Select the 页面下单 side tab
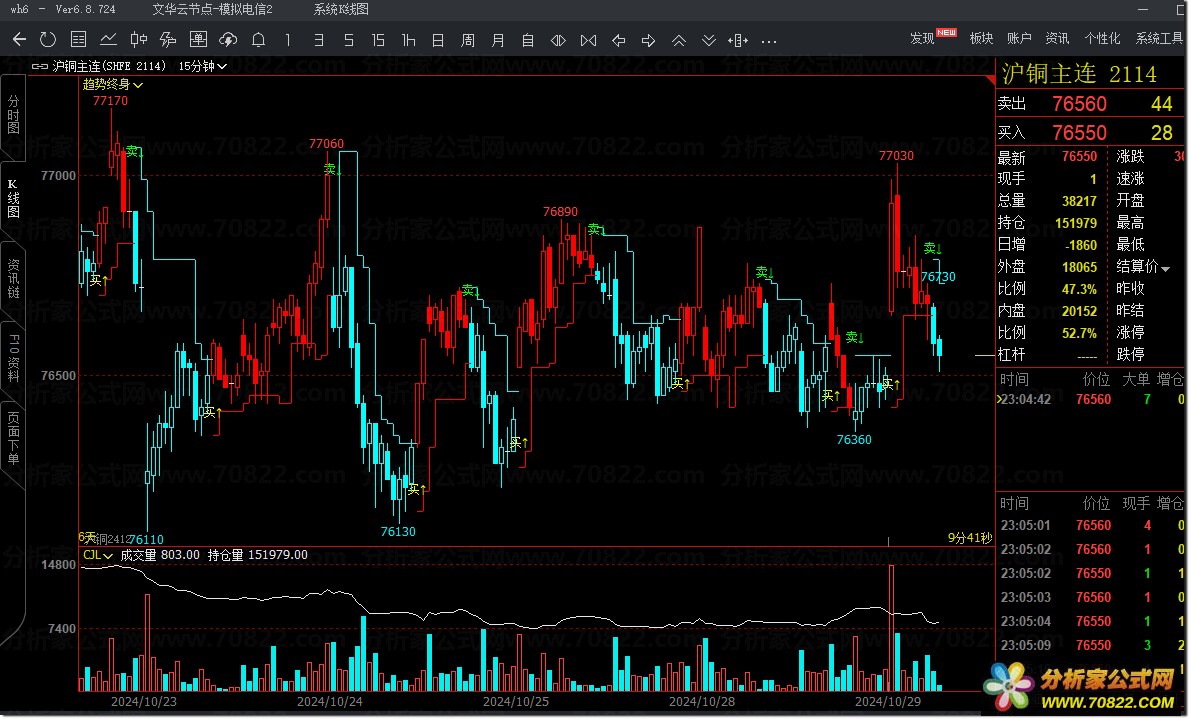 [13, 439]
